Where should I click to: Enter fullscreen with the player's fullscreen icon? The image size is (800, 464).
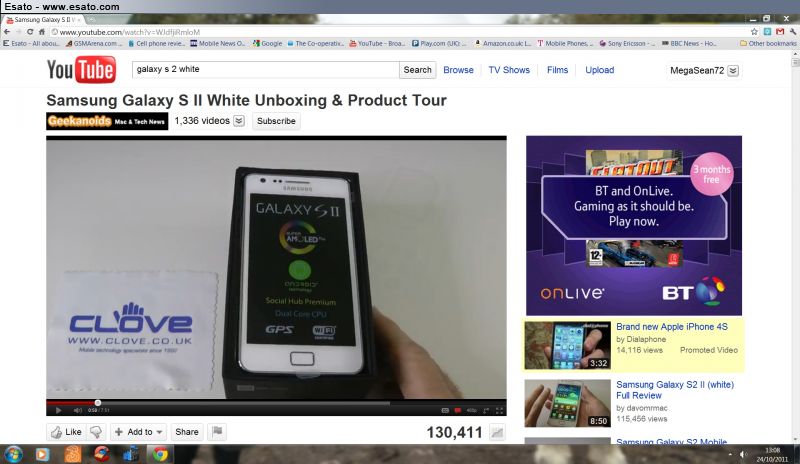click(499, 410)
